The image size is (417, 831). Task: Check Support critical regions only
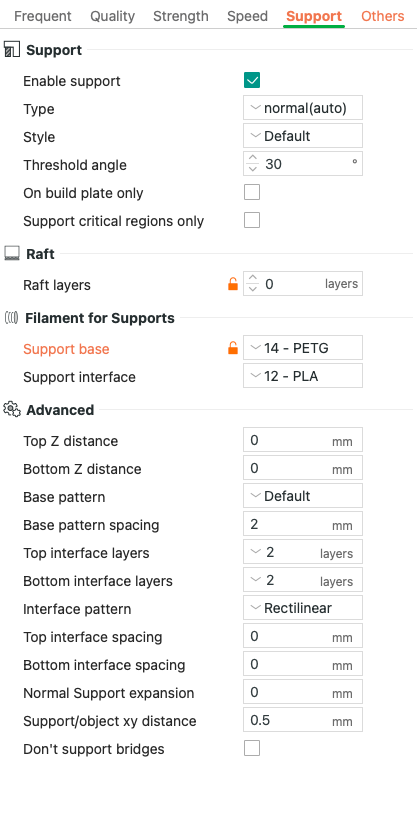[x=252, y=220]
